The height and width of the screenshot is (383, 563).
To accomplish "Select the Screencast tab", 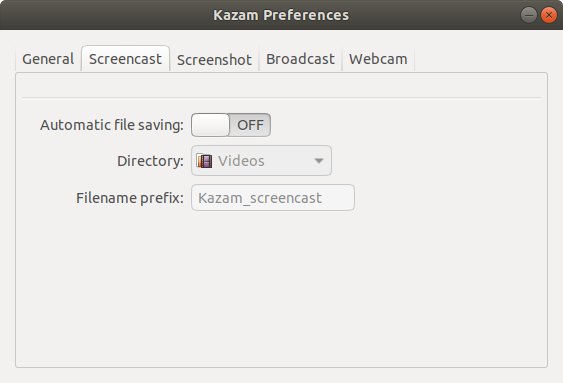I will (125, 59).
